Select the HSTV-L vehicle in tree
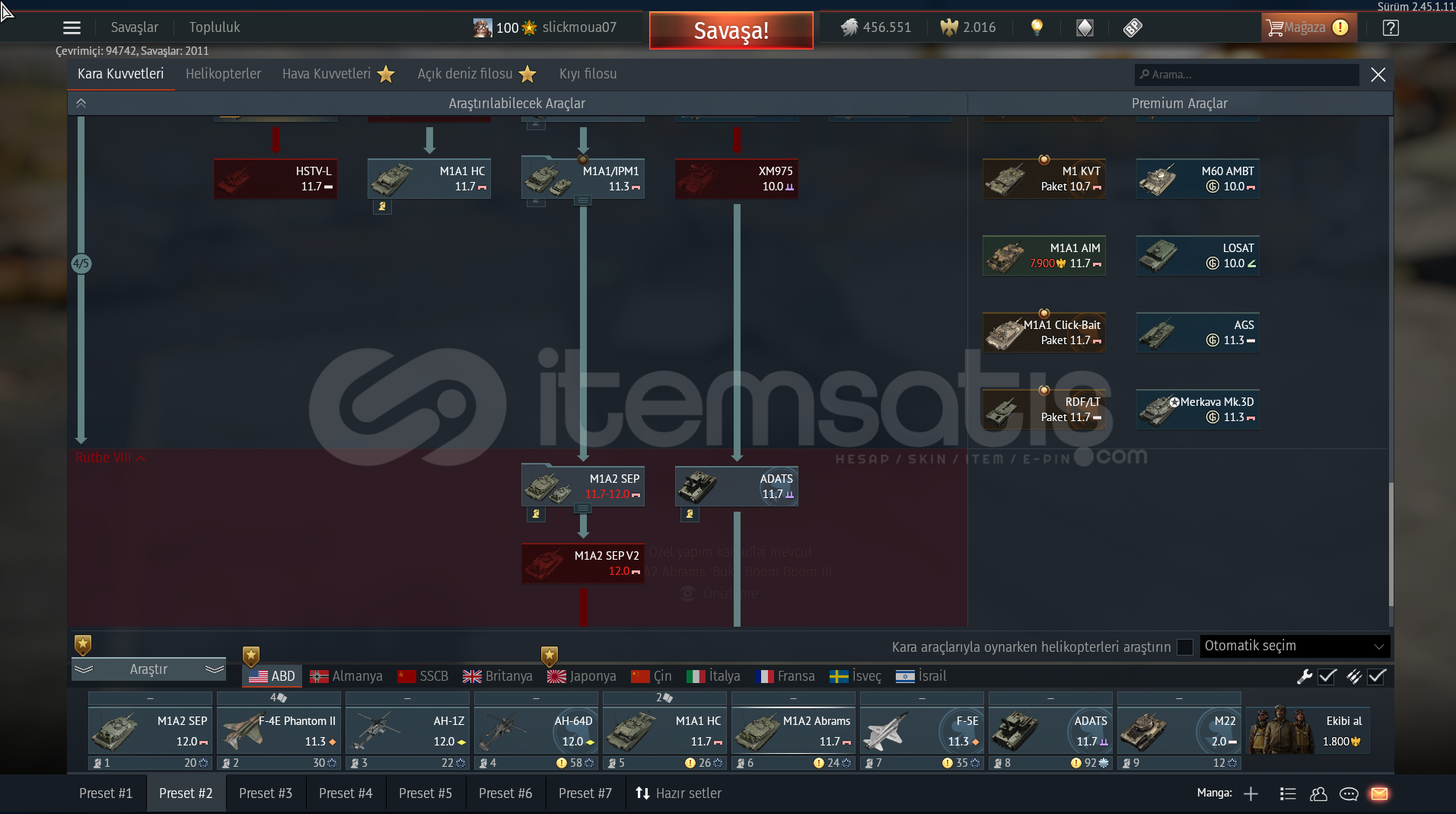Viewport: 1456px width, 814px height. [x=276, y=179]
